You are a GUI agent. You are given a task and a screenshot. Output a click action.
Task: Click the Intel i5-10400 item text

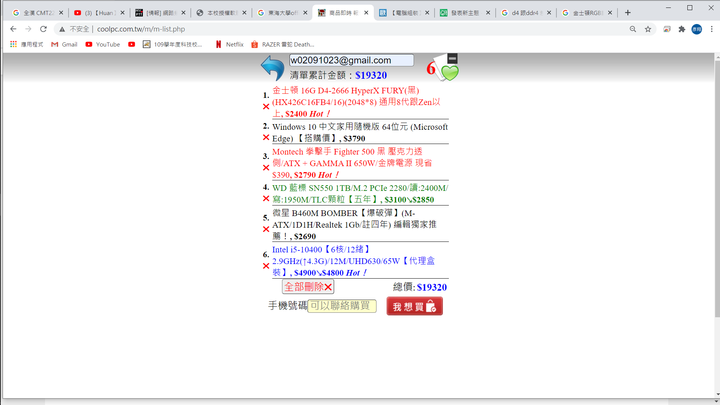(354, 261)
